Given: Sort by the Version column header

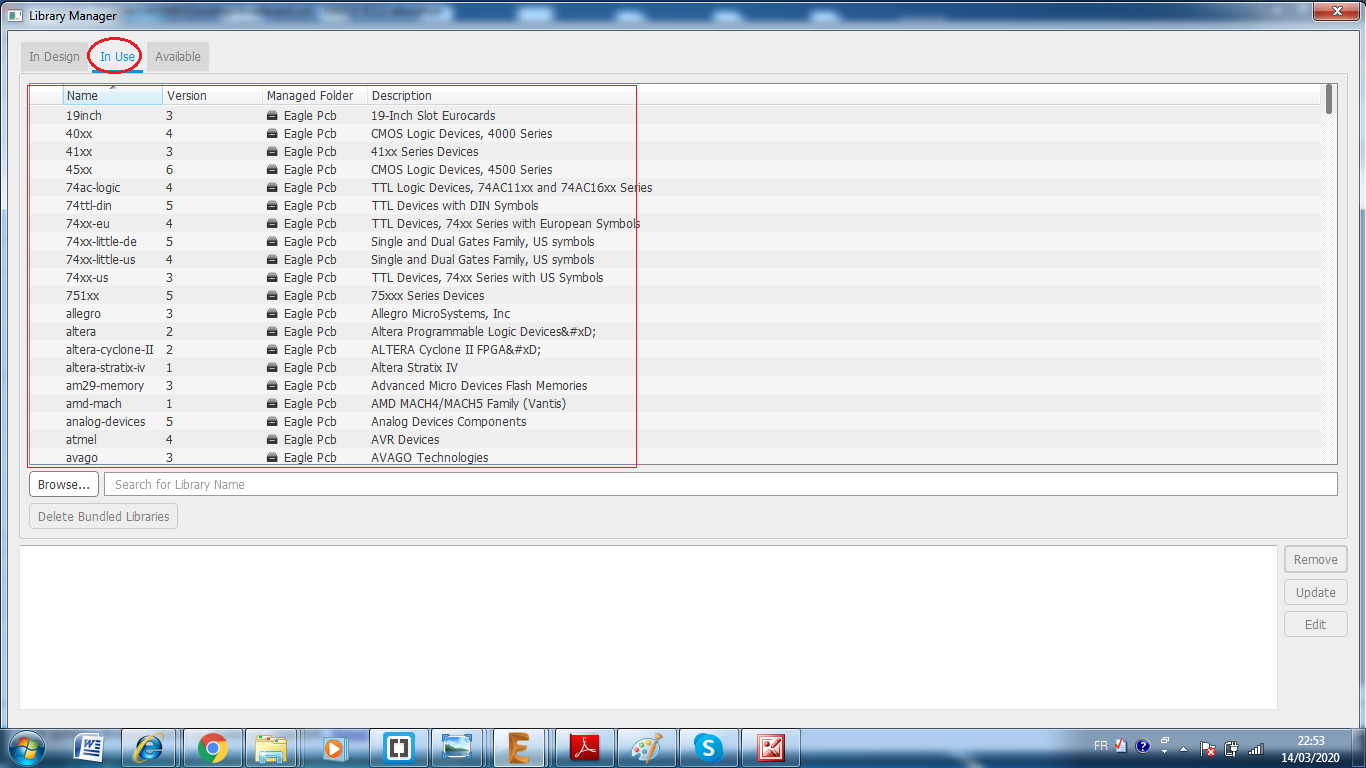Looking at the screenshot, I should (212, 96).
